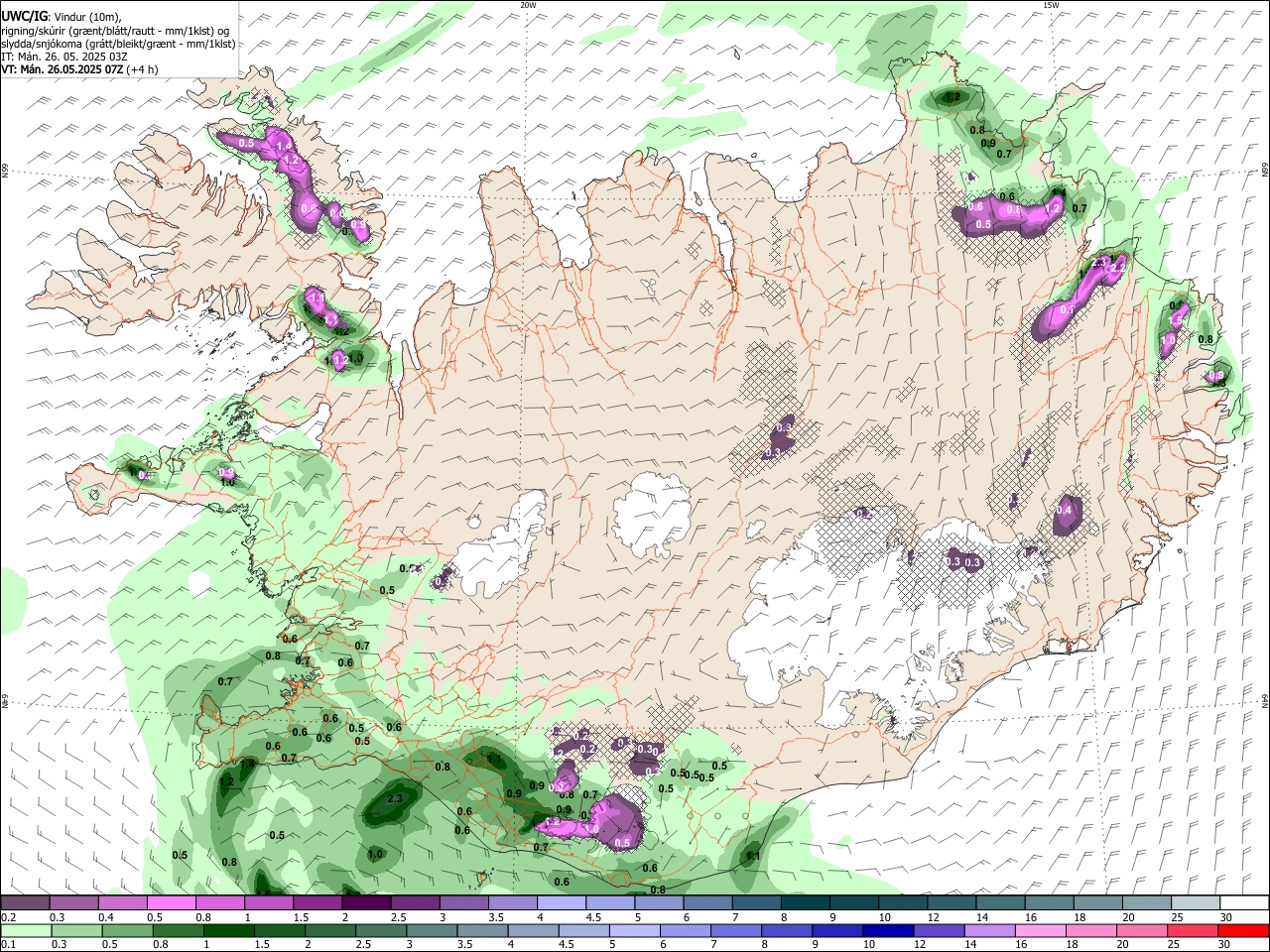This screenshot has width=1270, height=952.
Task: Click the "64N" latitude label on right edge
Action: click(x=1265, y=701)
